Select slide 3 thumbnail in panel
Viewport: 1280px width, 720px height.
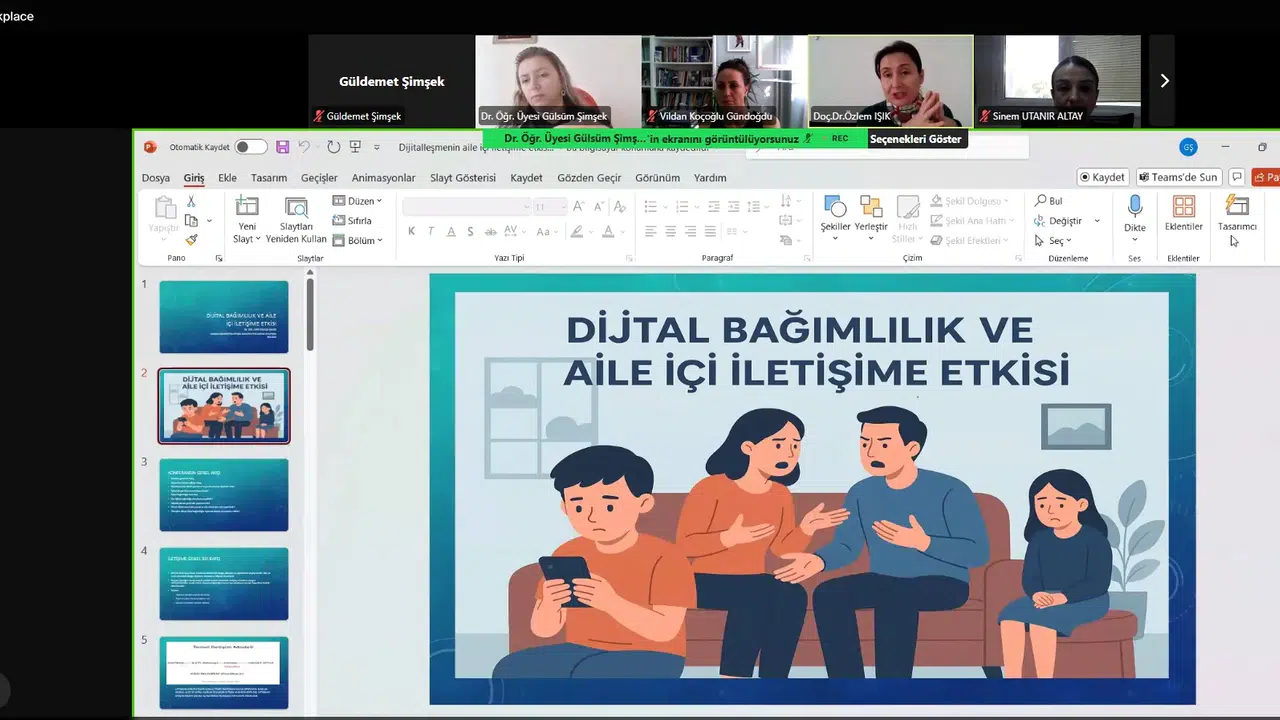[x=224, y=495]
